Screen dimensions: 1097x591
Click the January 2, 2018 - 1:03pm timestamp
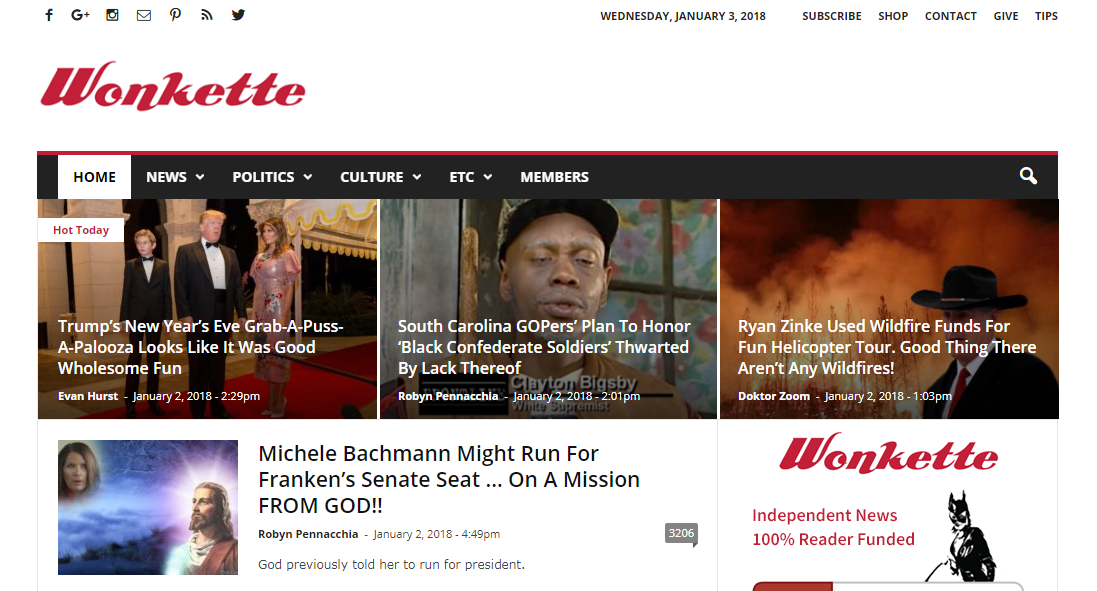coord(888,396)
